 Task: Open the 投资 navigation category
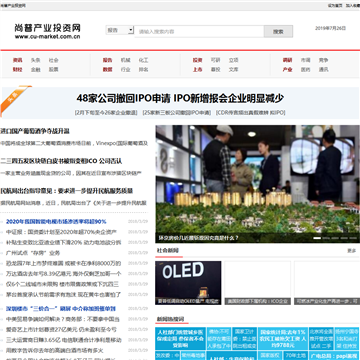tap(197, 60)
